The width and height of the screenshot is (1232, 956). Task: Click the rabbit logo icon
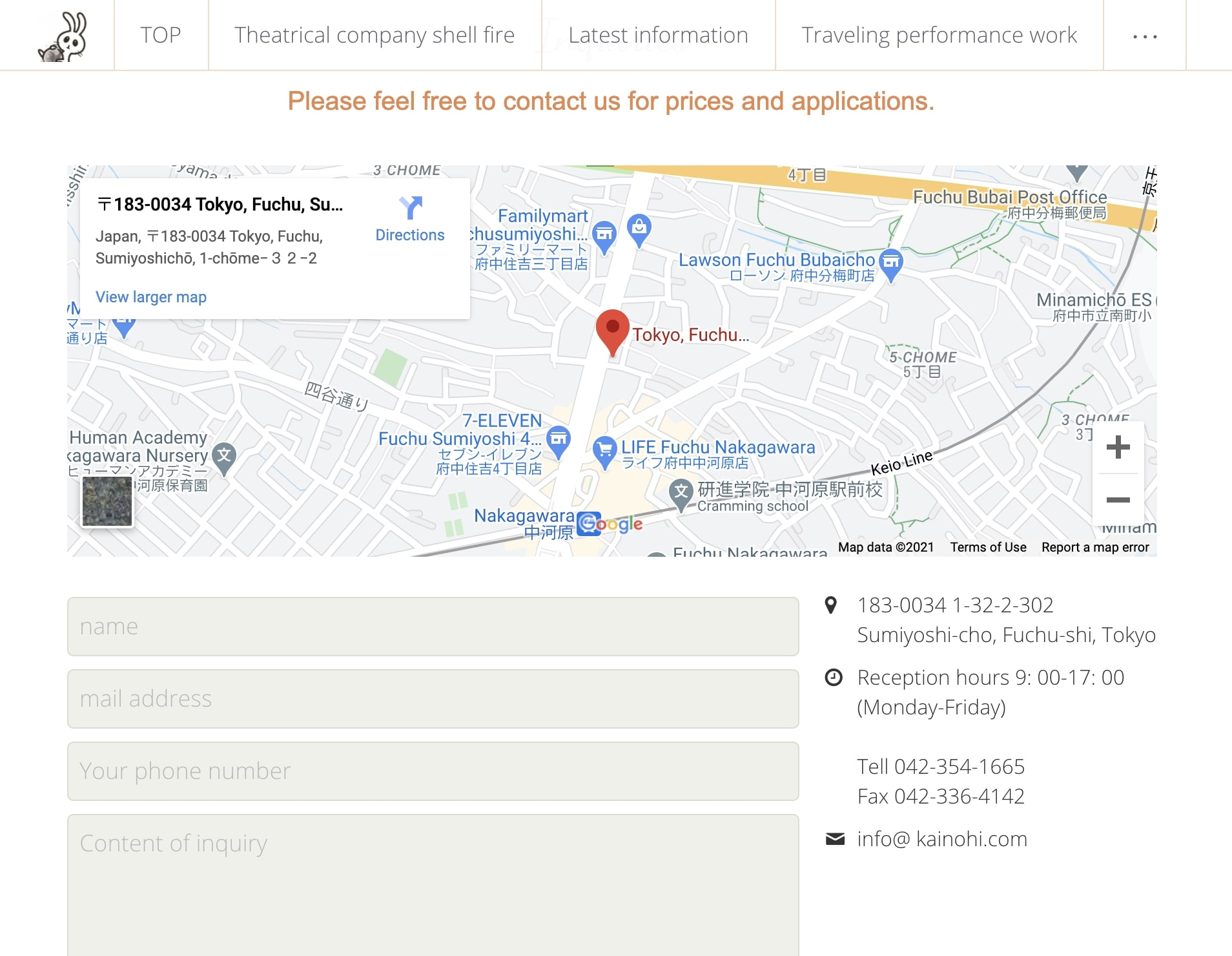63,37
